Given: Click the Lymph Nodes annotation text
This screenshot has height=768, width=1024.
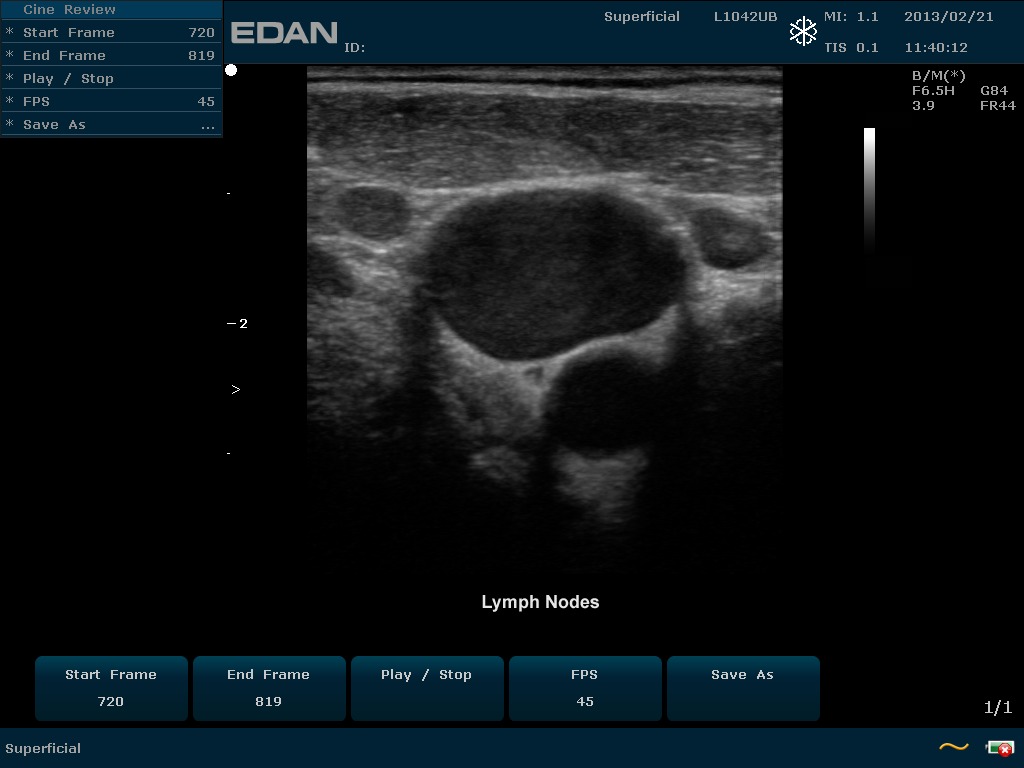Looking at the screenshot, I should [540, 602].
